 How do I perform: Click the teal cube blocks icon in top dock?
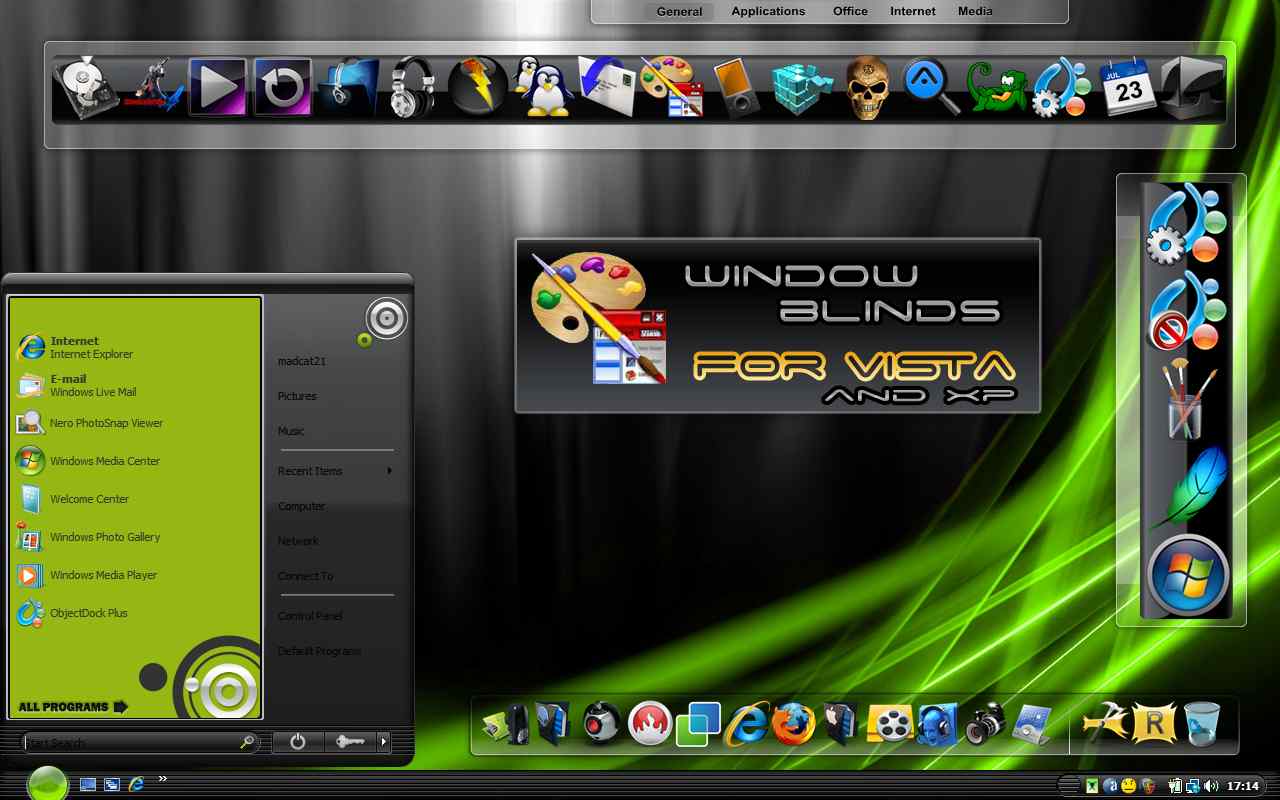(801, 88)
